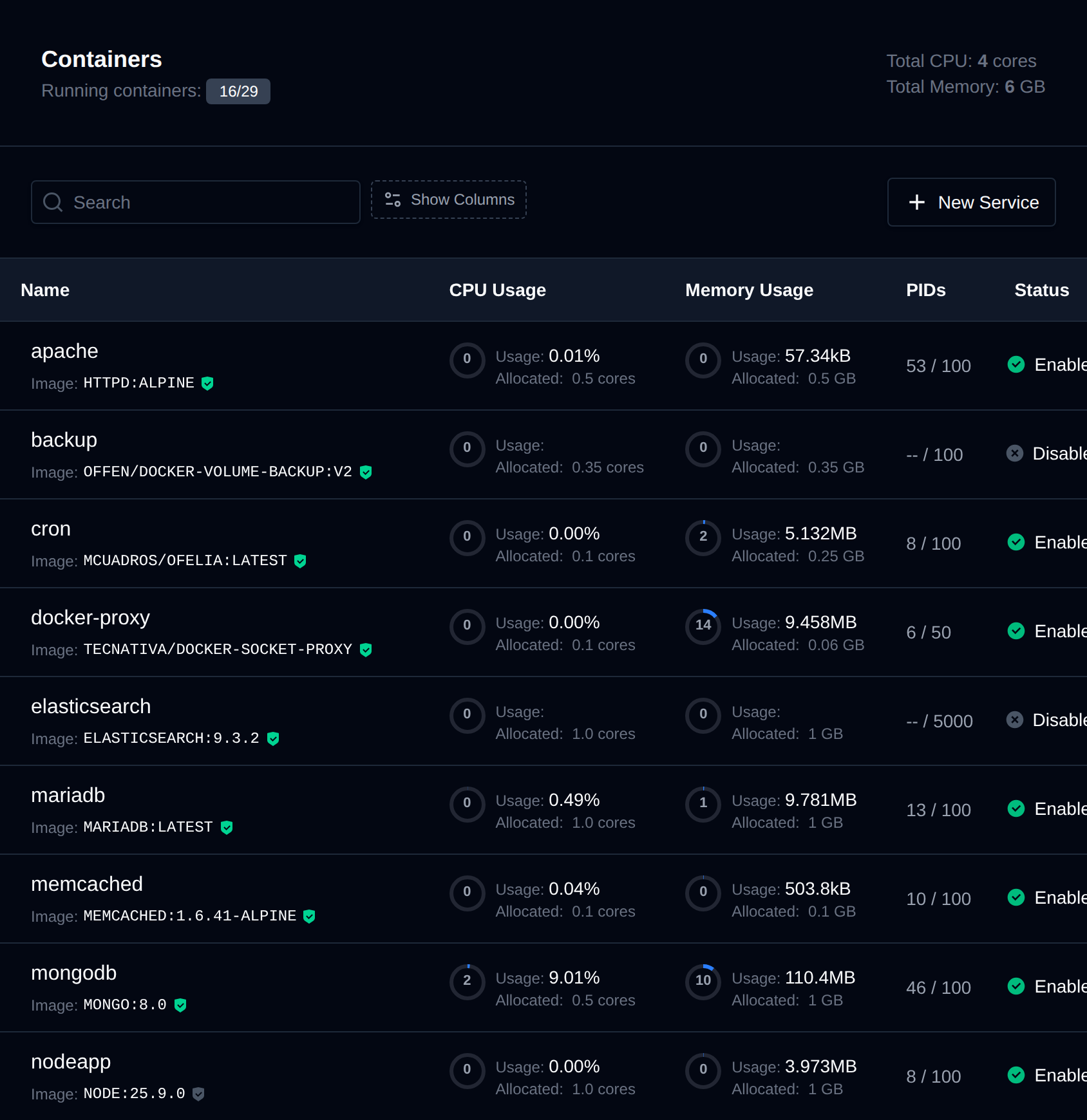The height and width of the screenshot is (1120, 1087).
Task: Click apache CPU usage gauge
Action: 468,360
